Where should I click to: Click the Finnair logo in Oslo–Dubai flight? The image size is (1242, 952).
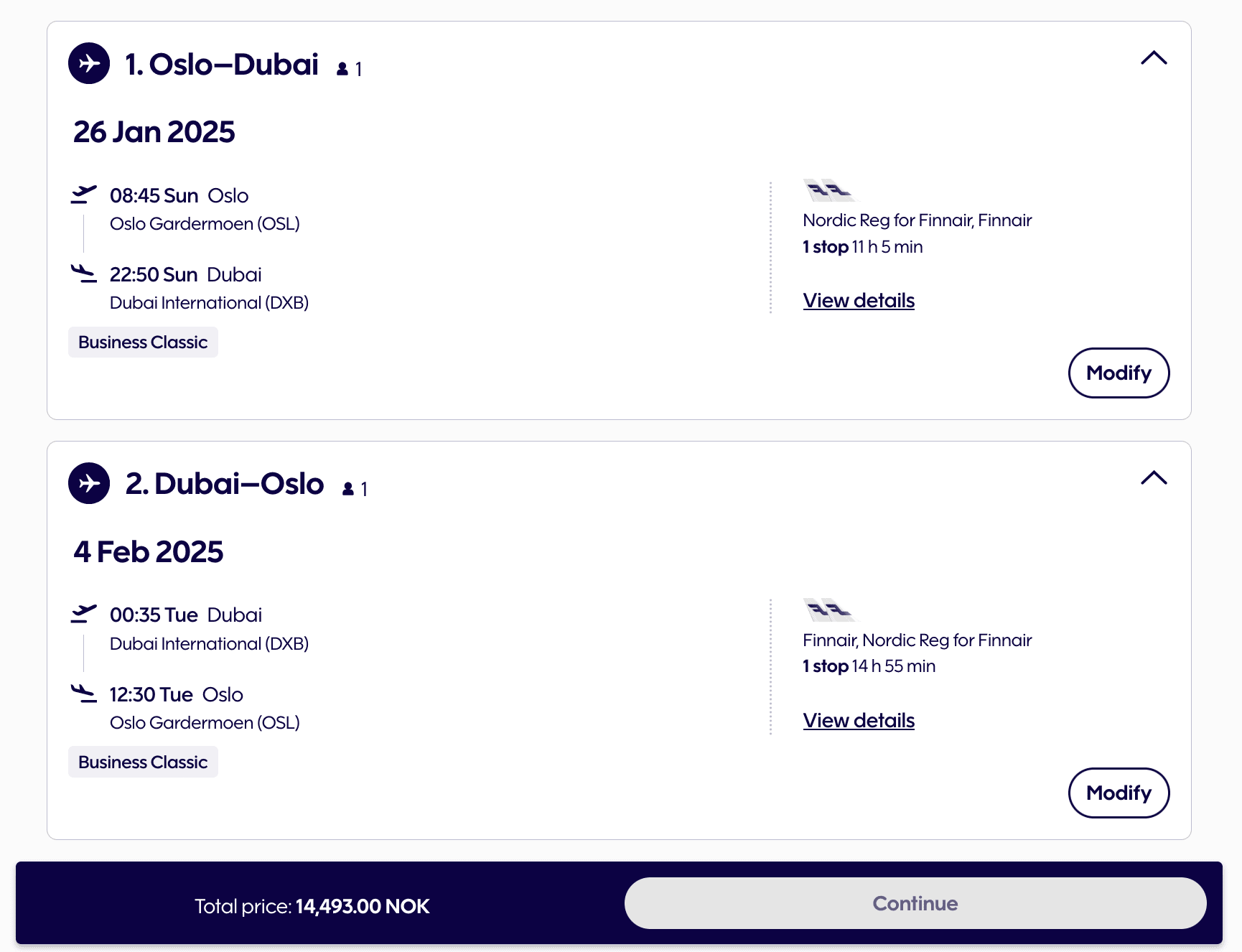point(829,191)
